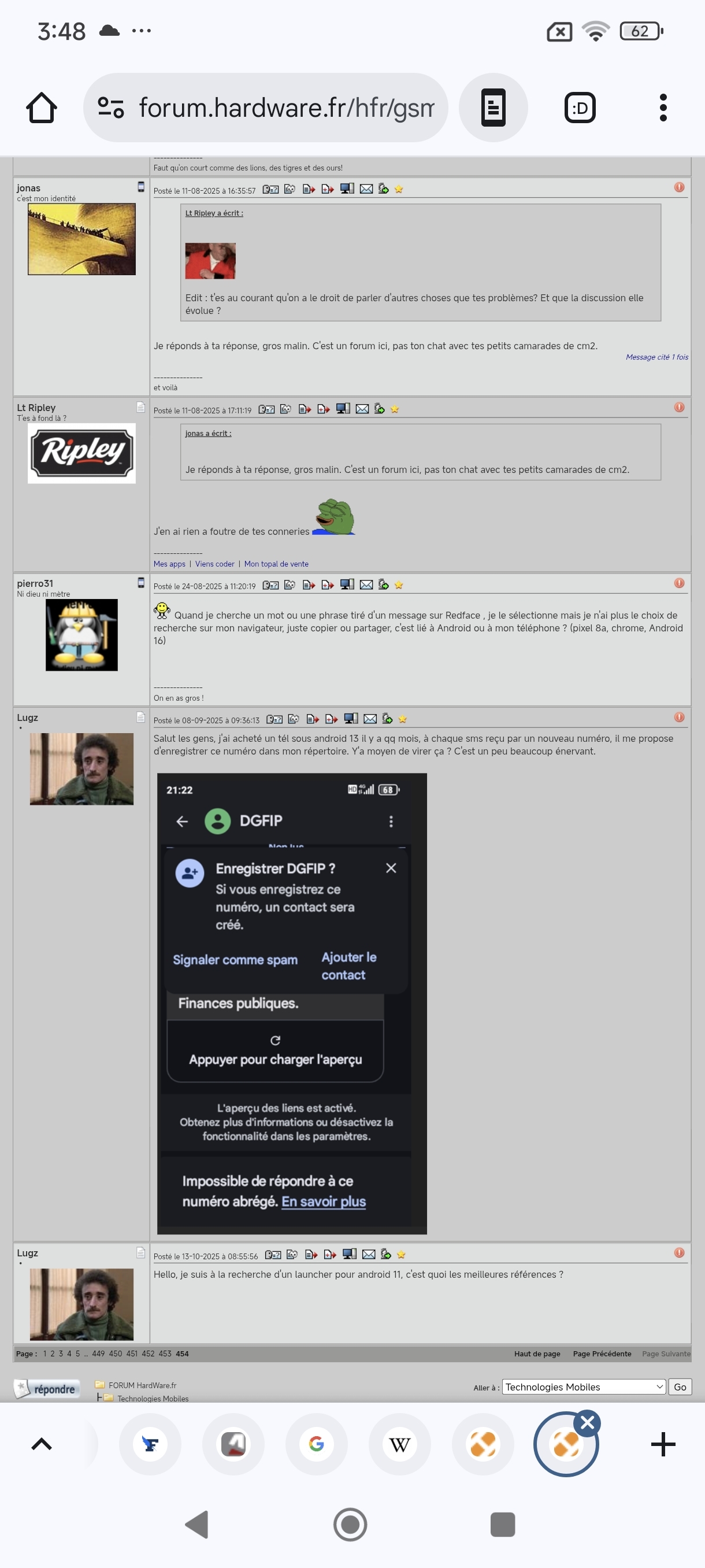The width and height of the screenshot is (705, 1568).
Task: Click envelope icon on Lugz's 08-09-2025 post
Action: [x=370, y=719]
